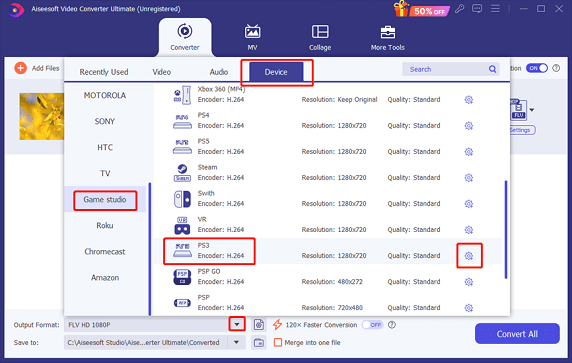
Task: Select SONY device category
Action: pyautogui.click(x=105, y=121)
